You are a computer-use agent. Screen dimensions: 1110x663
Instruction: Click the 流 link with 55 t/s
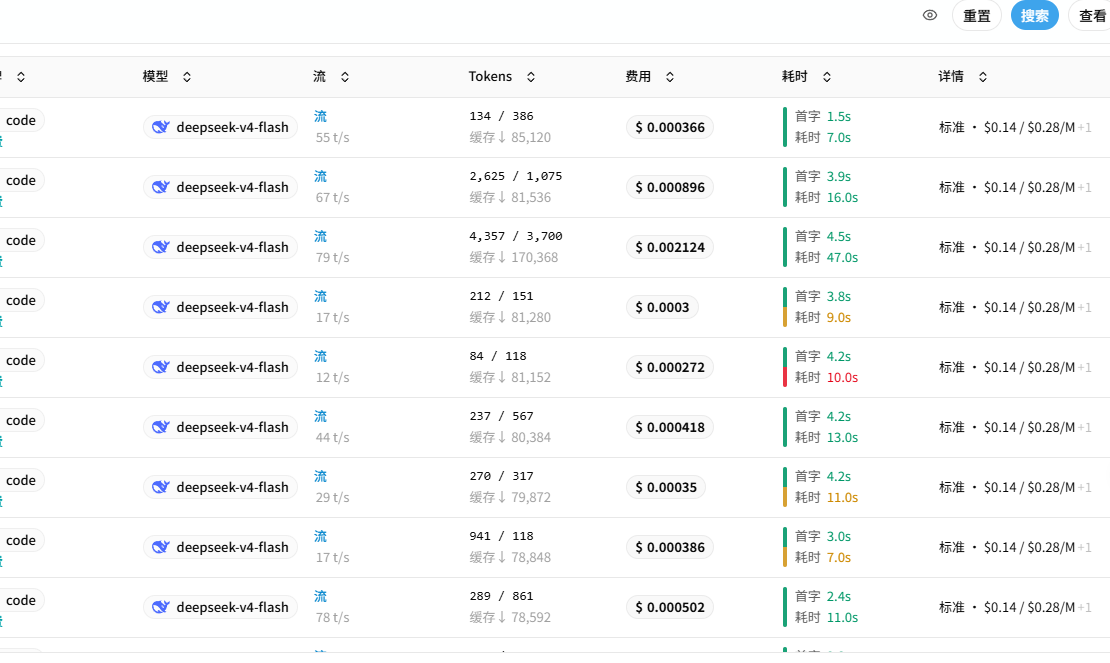coord(321,116)
